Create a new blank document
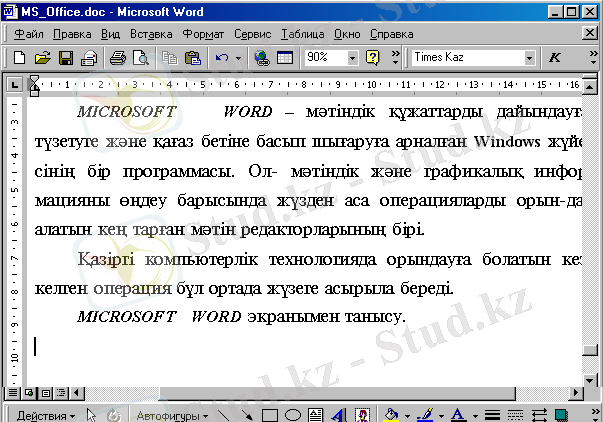 coord(19,58)
